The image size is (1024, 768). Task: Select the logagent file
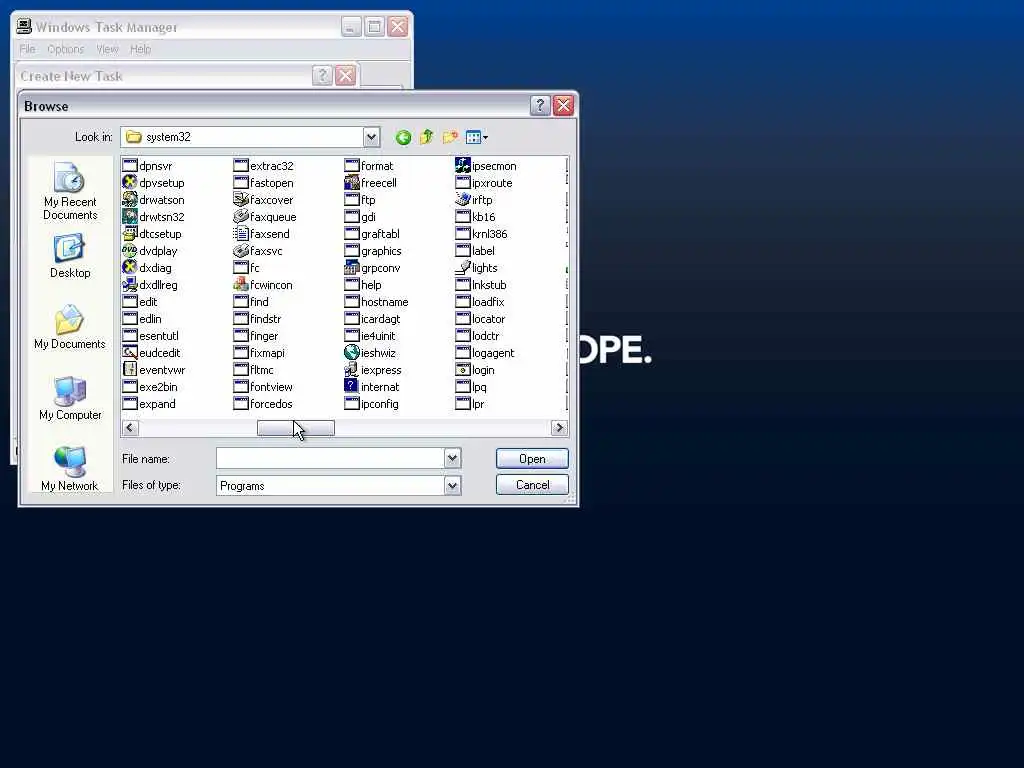(485, 353)
